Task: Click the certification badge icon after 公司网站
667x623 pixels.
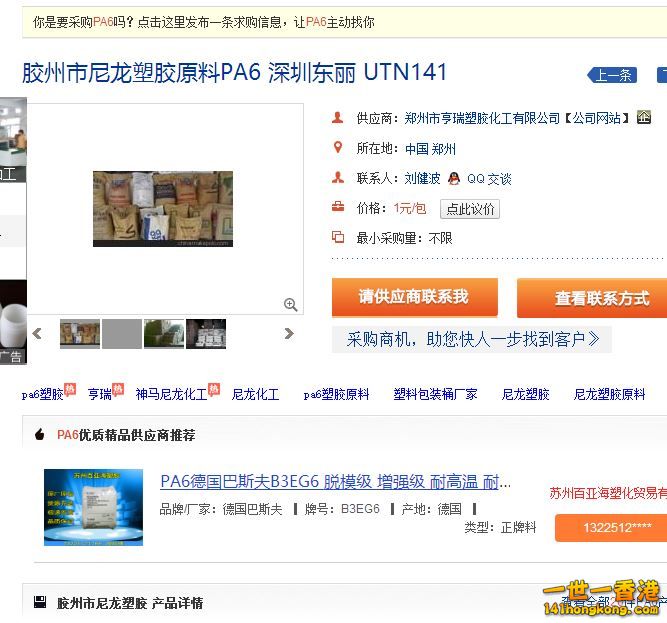Action: [x=644, y=117]
